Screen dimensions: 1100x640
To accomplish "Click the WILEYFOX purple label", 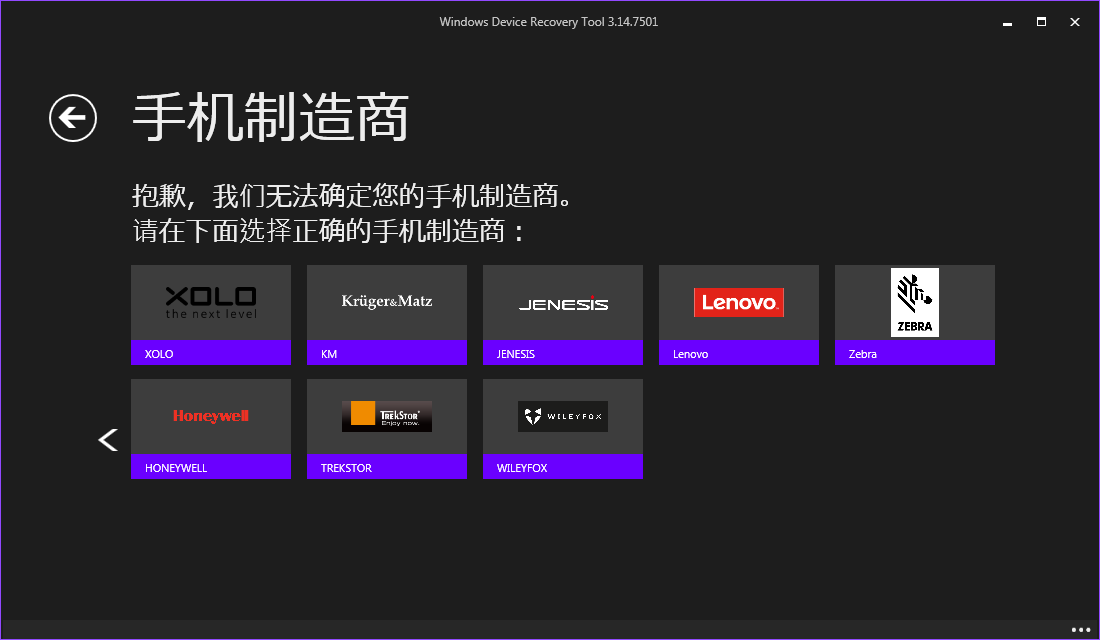I will point(563,467).
